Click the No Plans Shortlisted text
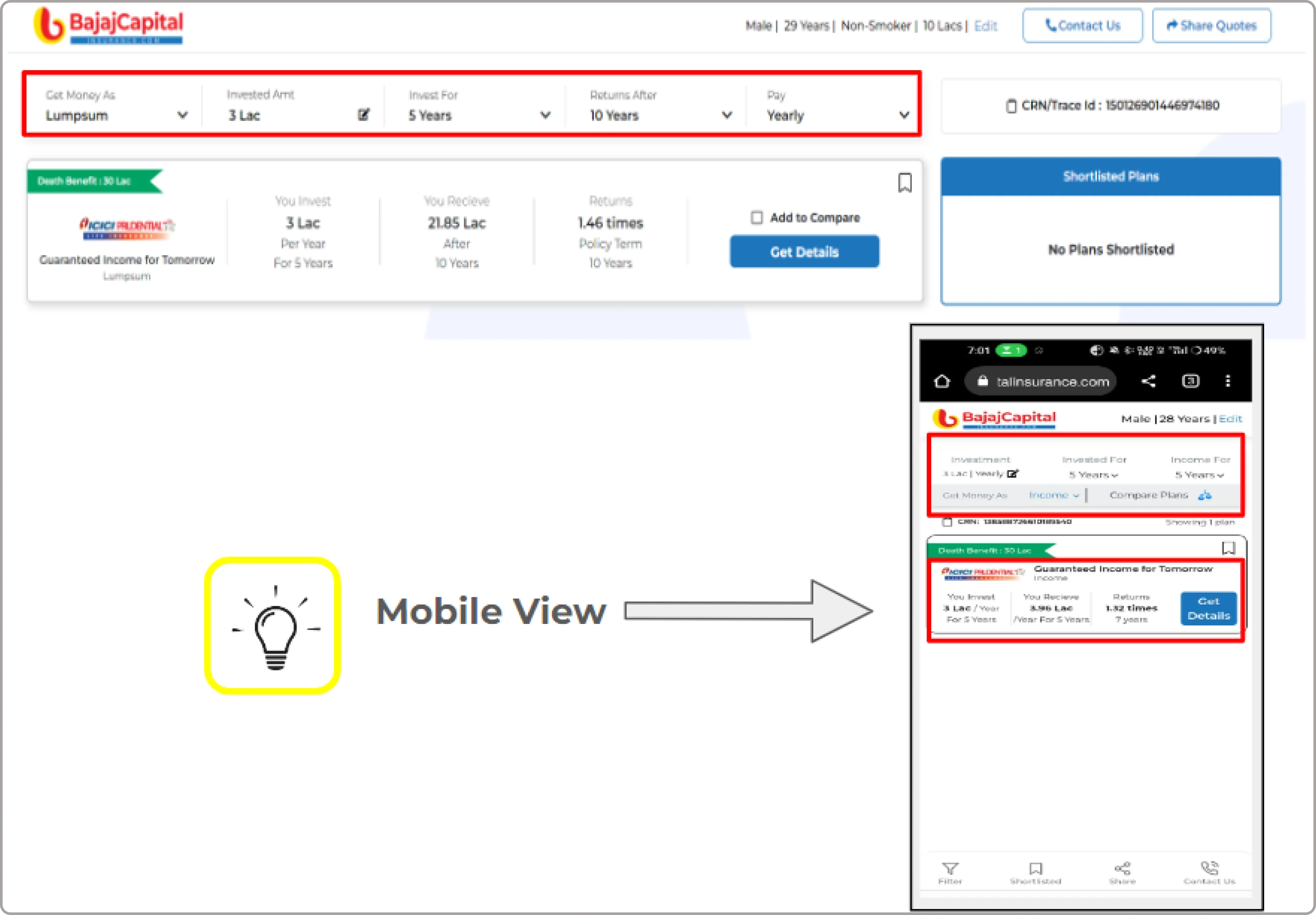1316x915 pixels. [1111, 250]
